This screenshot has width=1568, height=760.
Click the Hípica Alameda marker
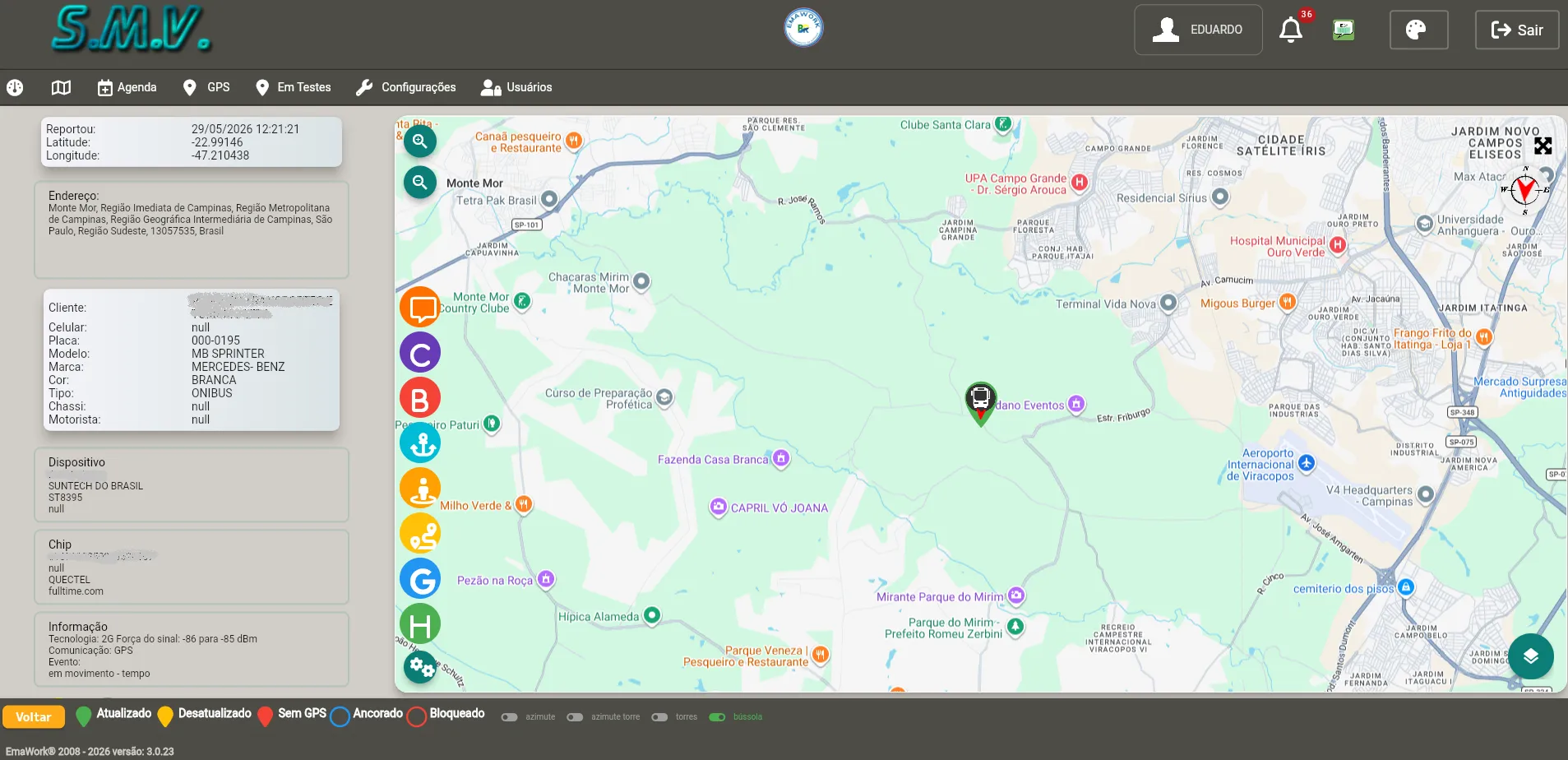pyautogui.click(x=652, y=614)
